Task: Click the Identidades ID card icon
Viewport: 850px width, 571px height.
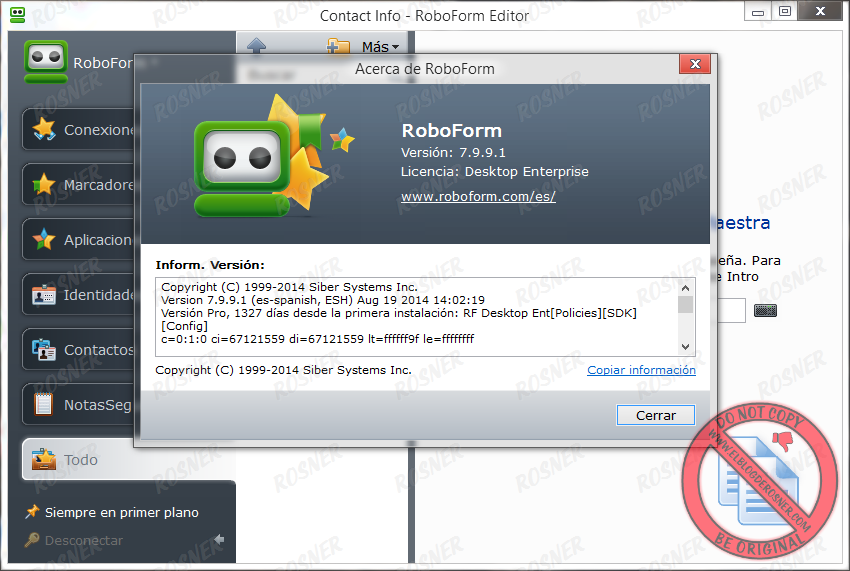Action: pyautogui.click(x=43, y=295)
